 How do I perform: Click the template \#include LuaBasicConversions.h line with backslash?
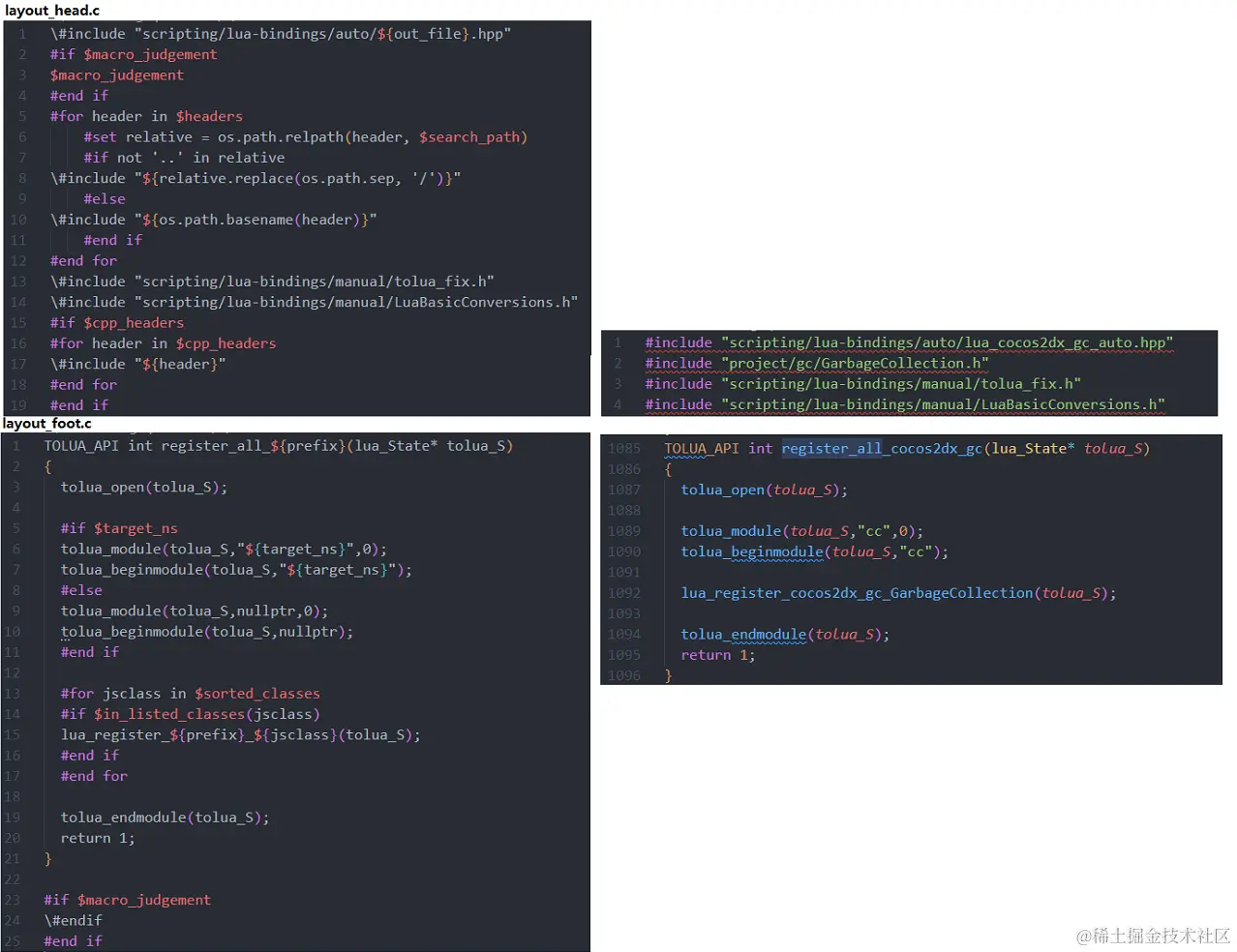pos(315,302)
